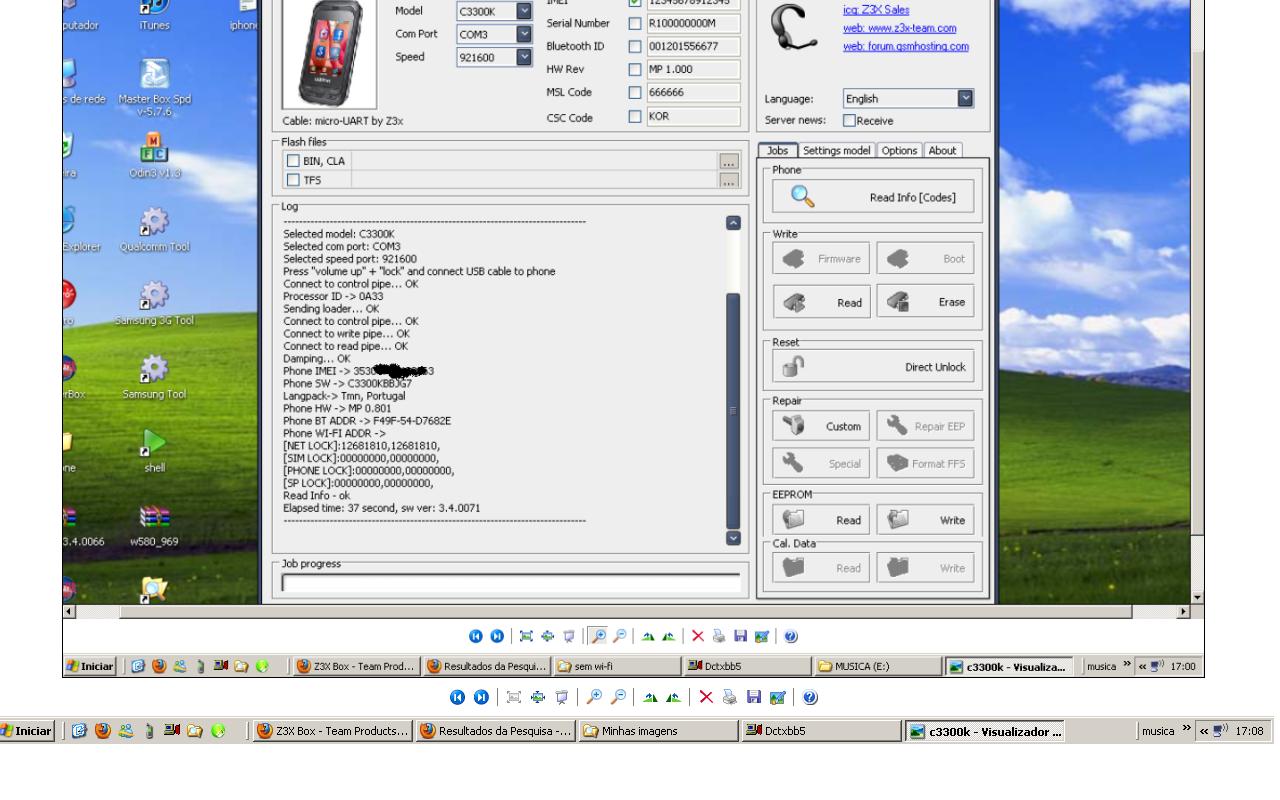
Task: Toggle the HW Rev checkbox
Action: [x=634, y=69]
